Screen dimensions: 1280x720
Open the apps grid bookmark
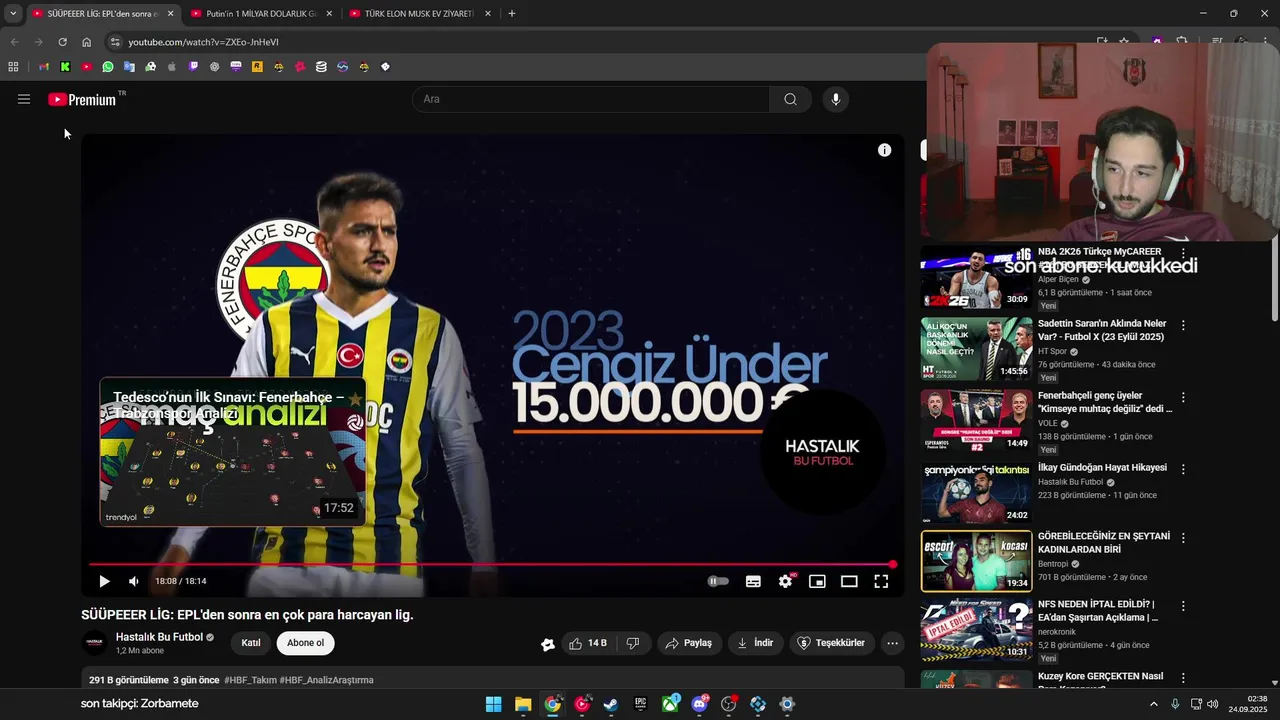(13, 67)
